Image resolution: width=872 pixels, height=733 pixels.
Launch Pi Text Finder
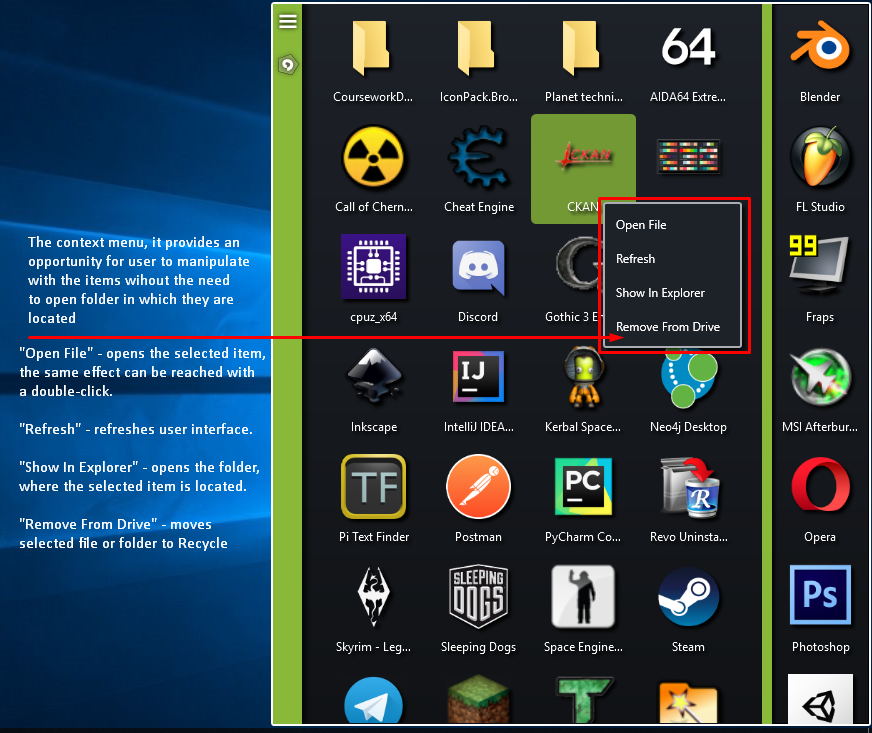tap(373, 486)
